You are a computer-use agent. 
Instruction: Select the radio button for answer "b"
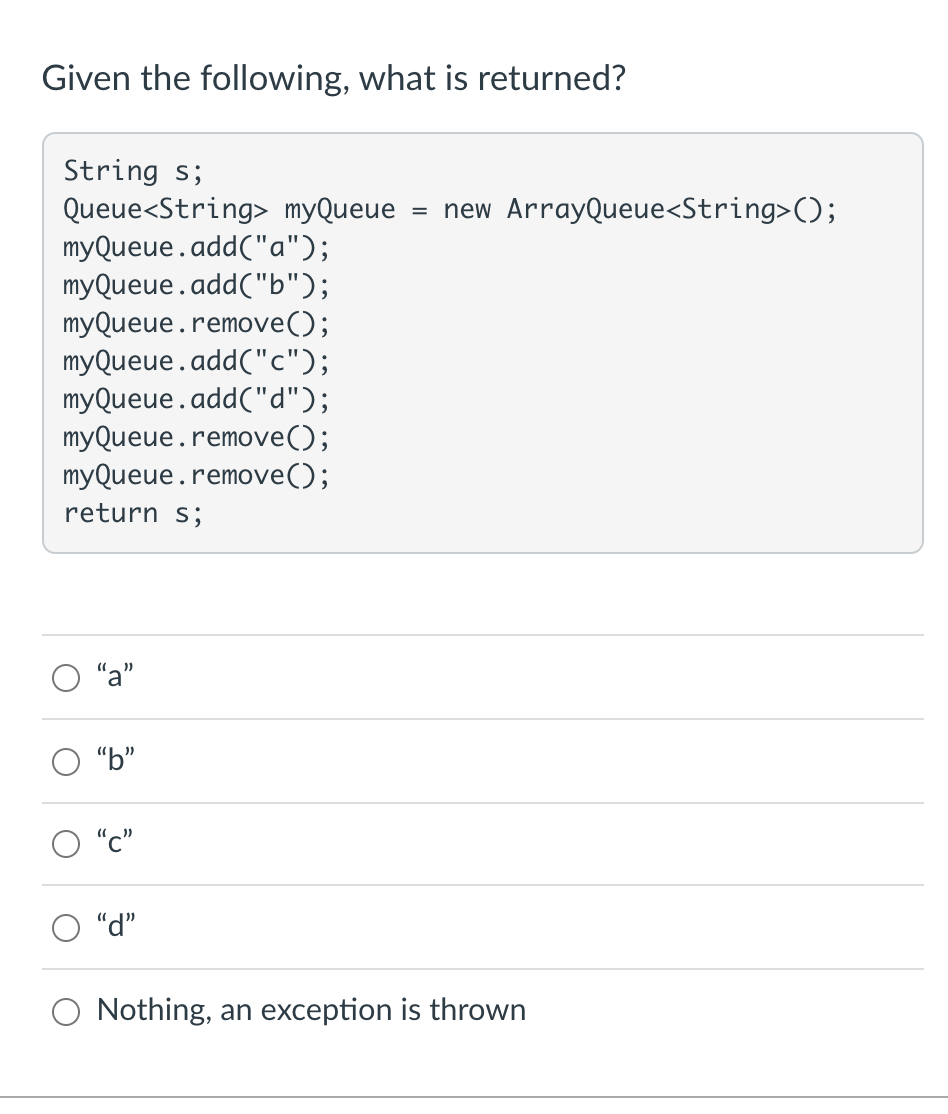point(66,761)
